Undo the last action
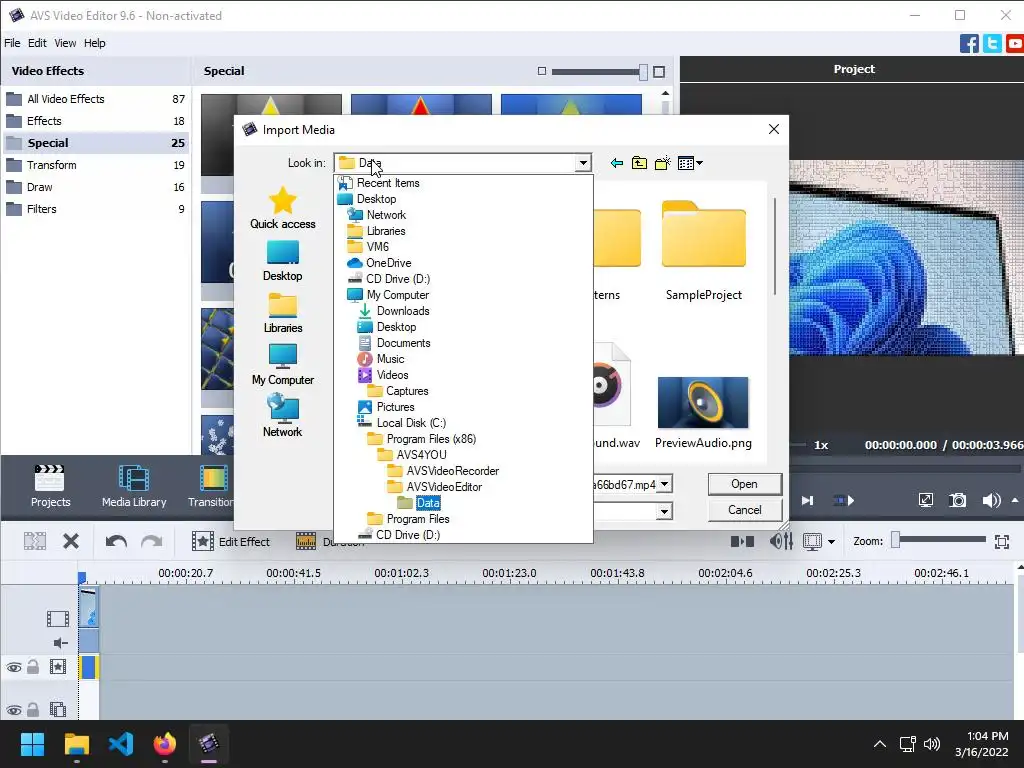The height and width of the screenshot is (768, 1024). (x=116, y=541)
